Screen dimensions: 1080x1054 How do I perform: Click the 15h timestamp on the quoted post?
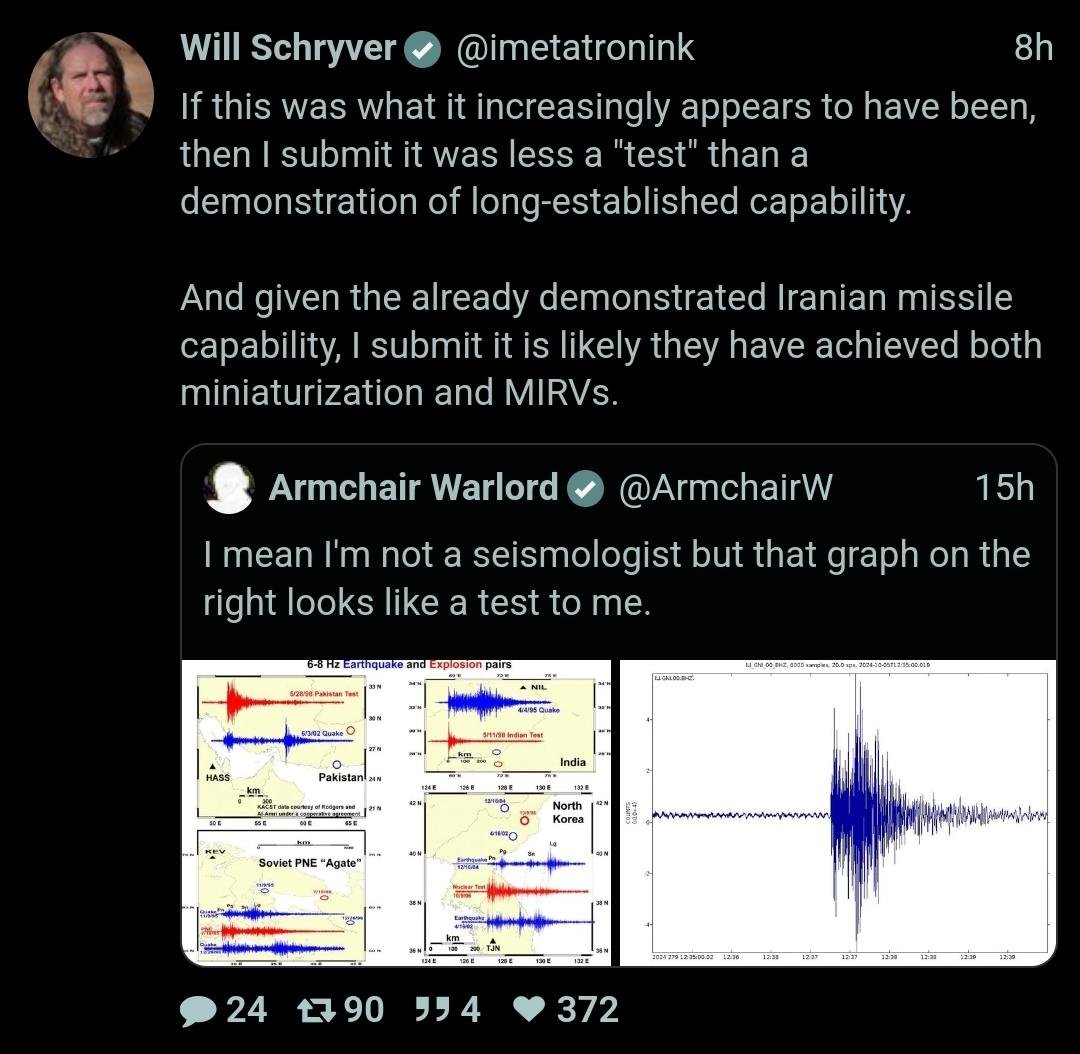[1004, 488]
